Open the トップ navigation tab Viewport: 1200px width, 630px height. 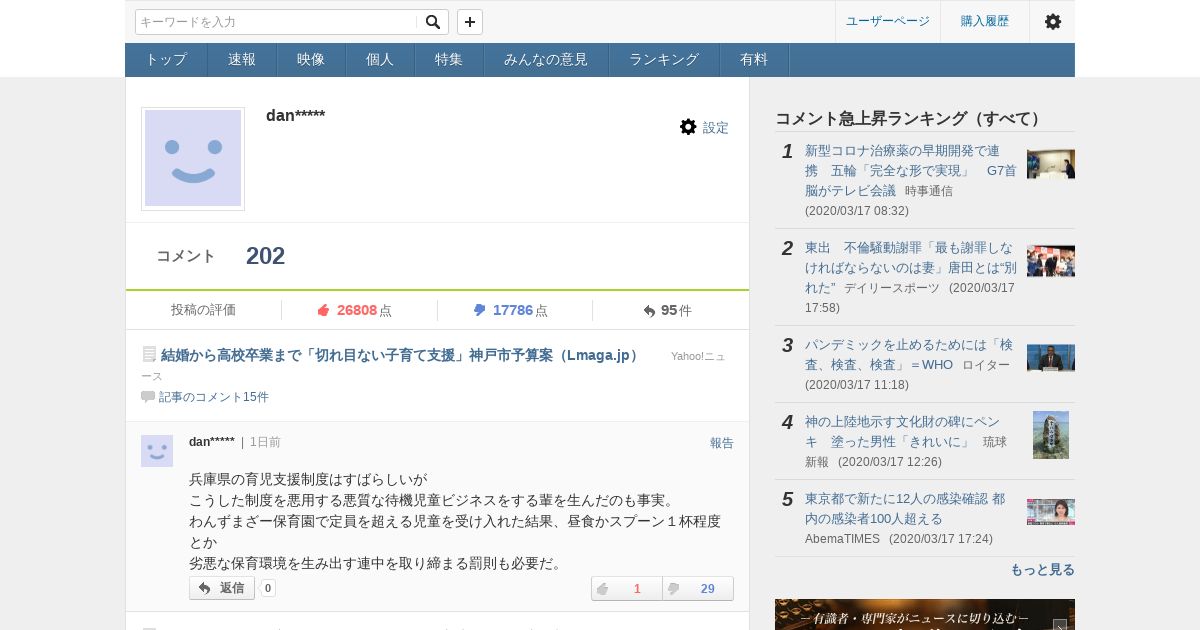166,60
